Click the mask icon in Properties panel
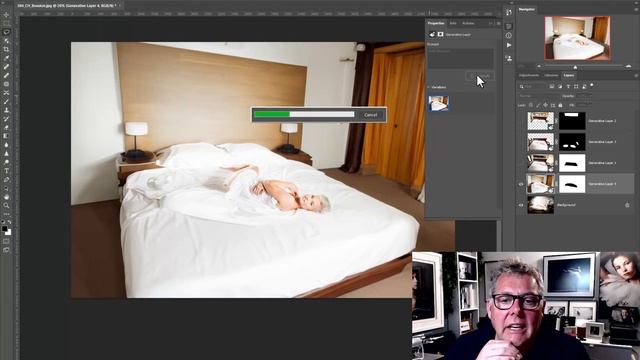 click(441, 35)
